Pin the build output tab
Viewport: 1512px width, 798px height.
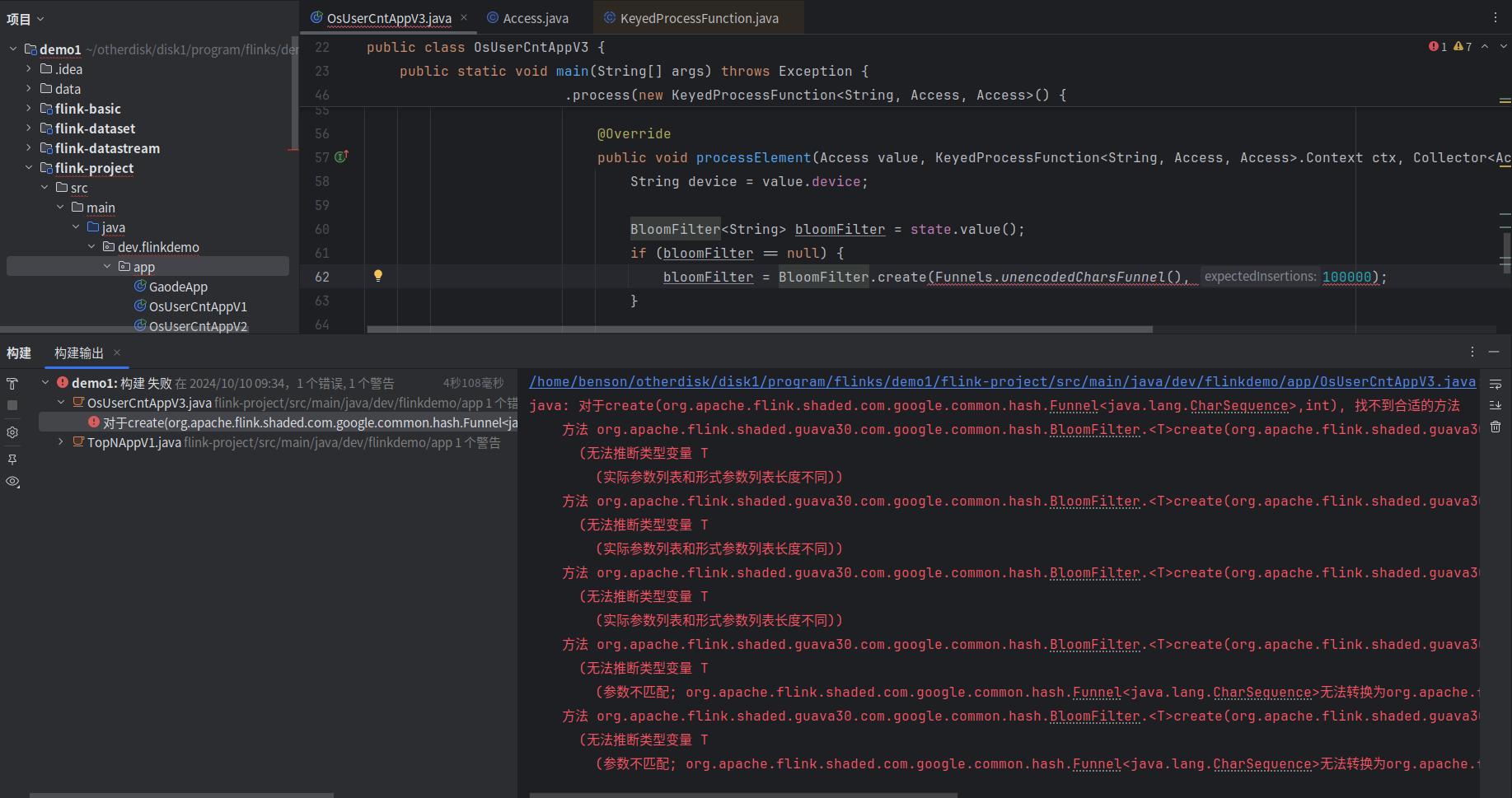(12, 460)
